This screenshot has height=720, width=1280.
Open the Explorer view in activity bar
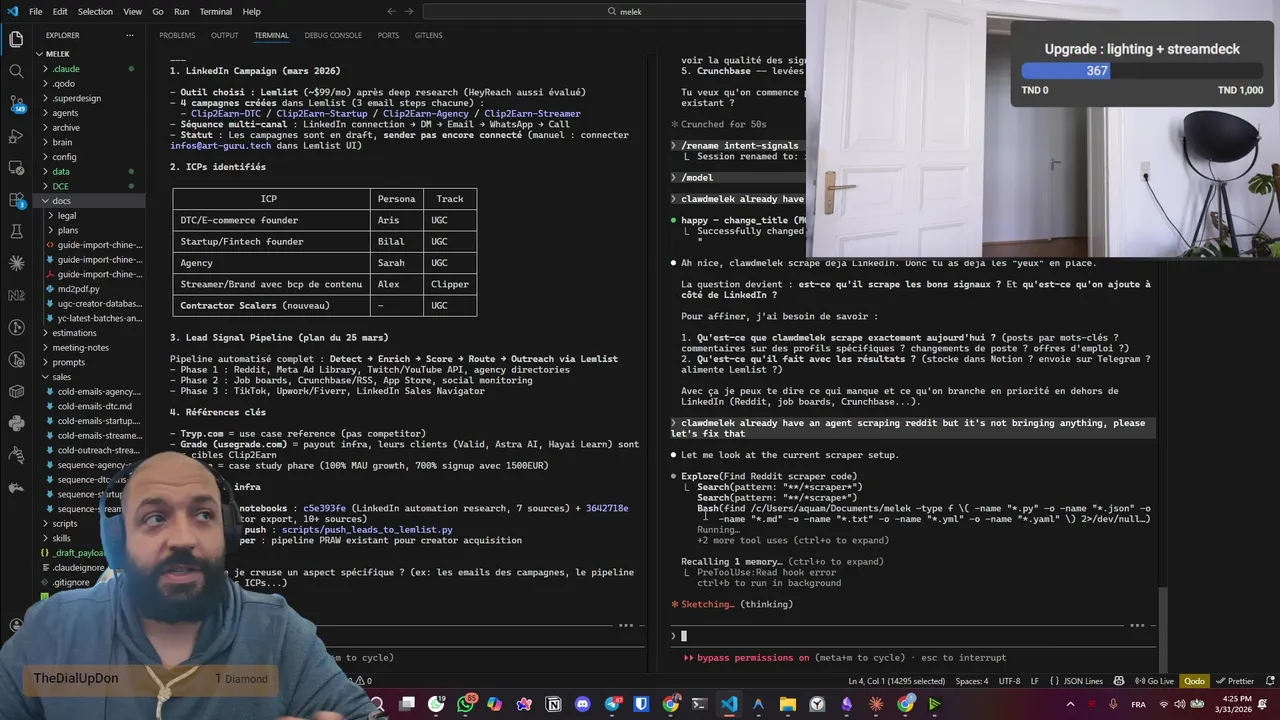point(16,39)
